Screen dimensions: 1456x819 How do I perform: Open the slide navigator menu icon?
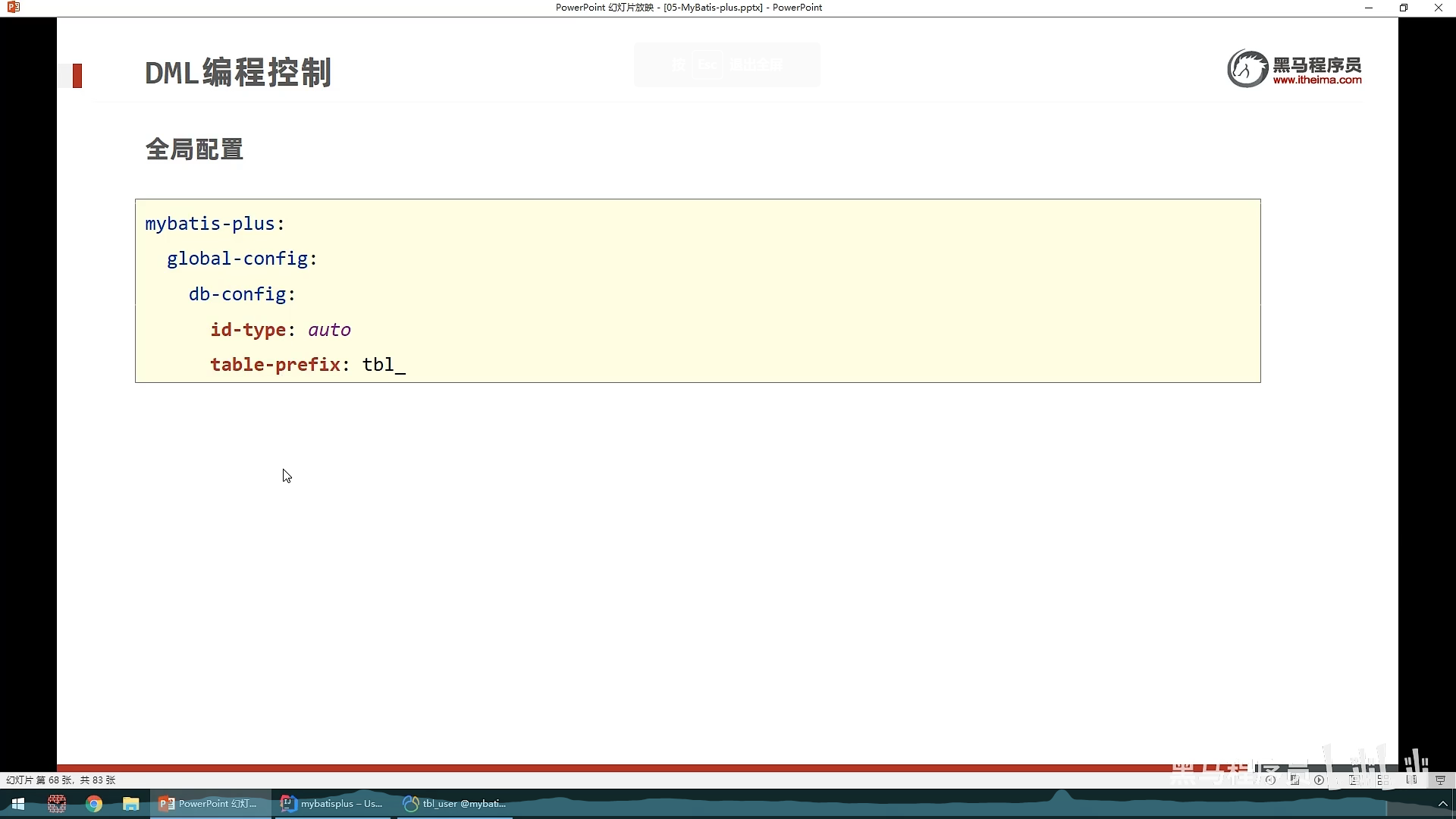(x=1294, y=780)
